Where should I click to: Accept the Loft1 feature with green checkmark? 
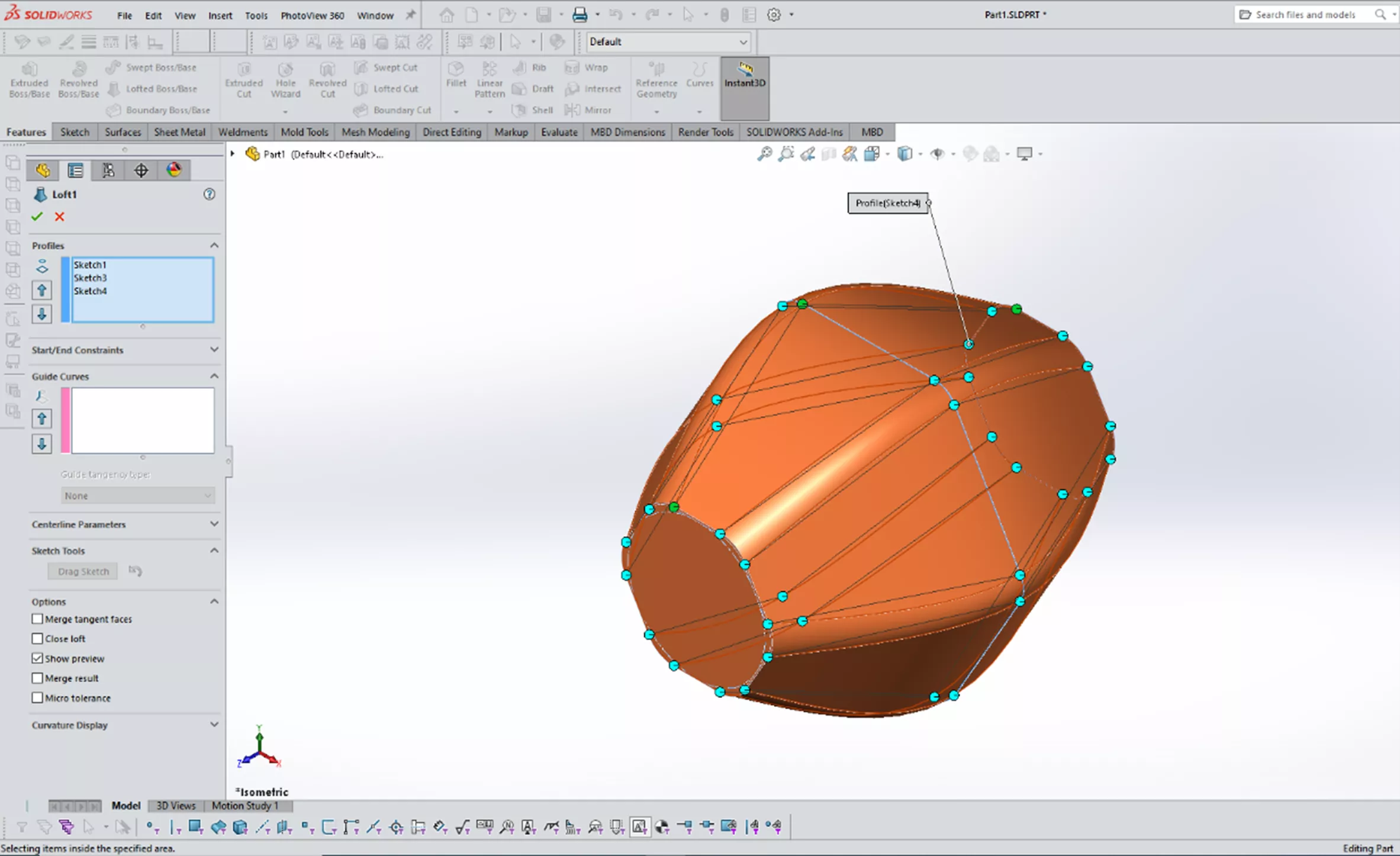(x=37, y=217)
